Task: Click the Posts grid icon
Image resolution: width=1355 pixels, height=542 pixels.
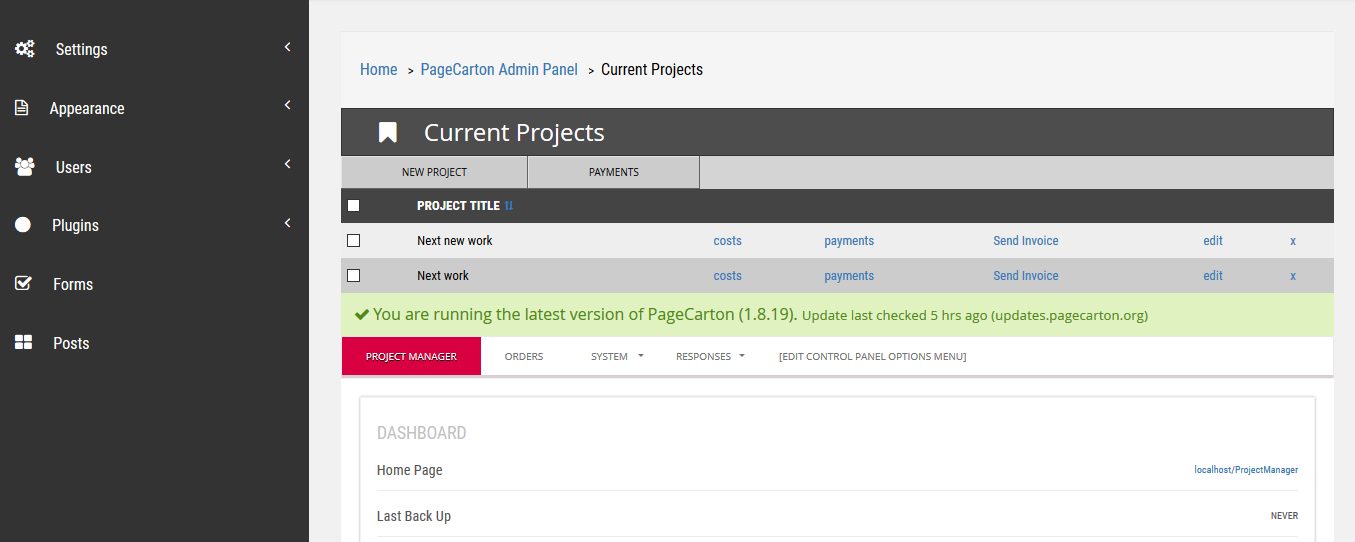Action: tap(23, 343)
